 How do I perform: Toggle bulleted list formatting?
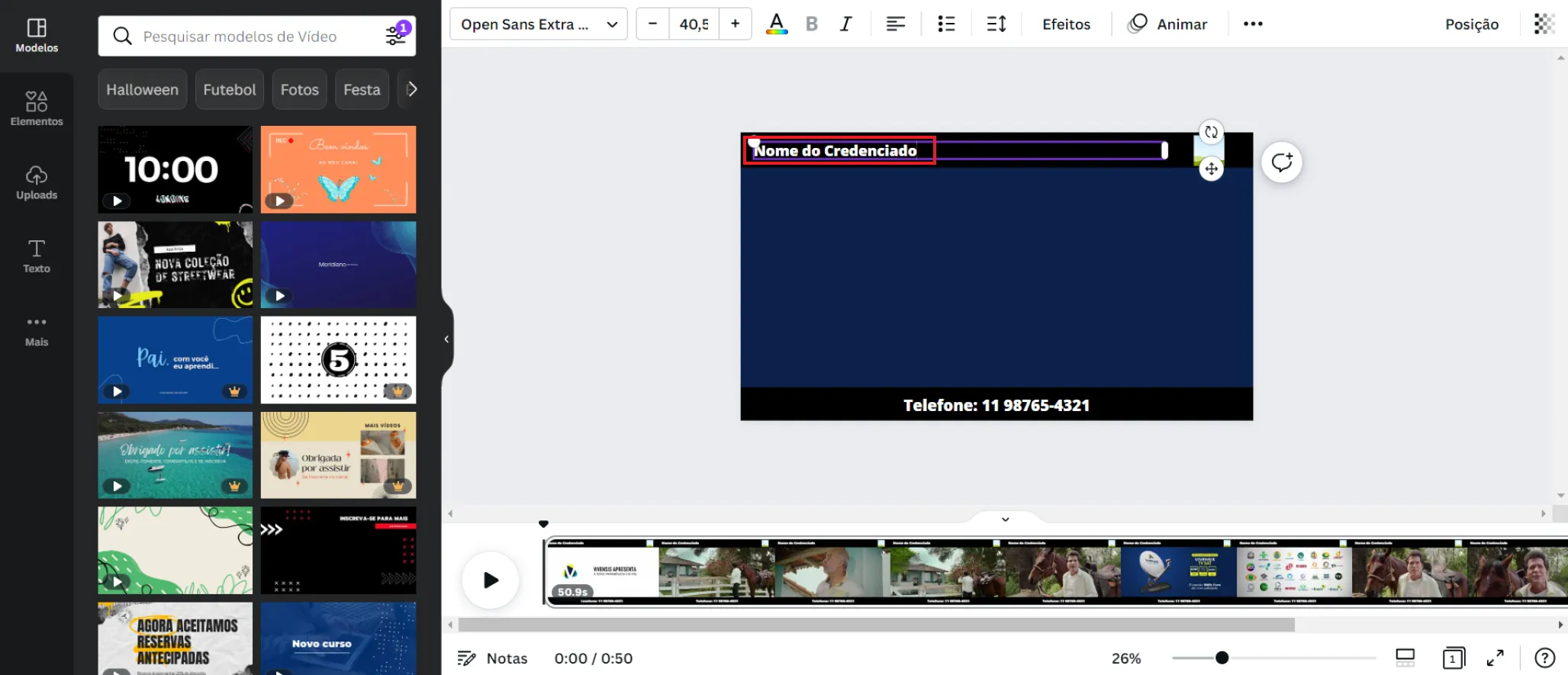[945, 24]
